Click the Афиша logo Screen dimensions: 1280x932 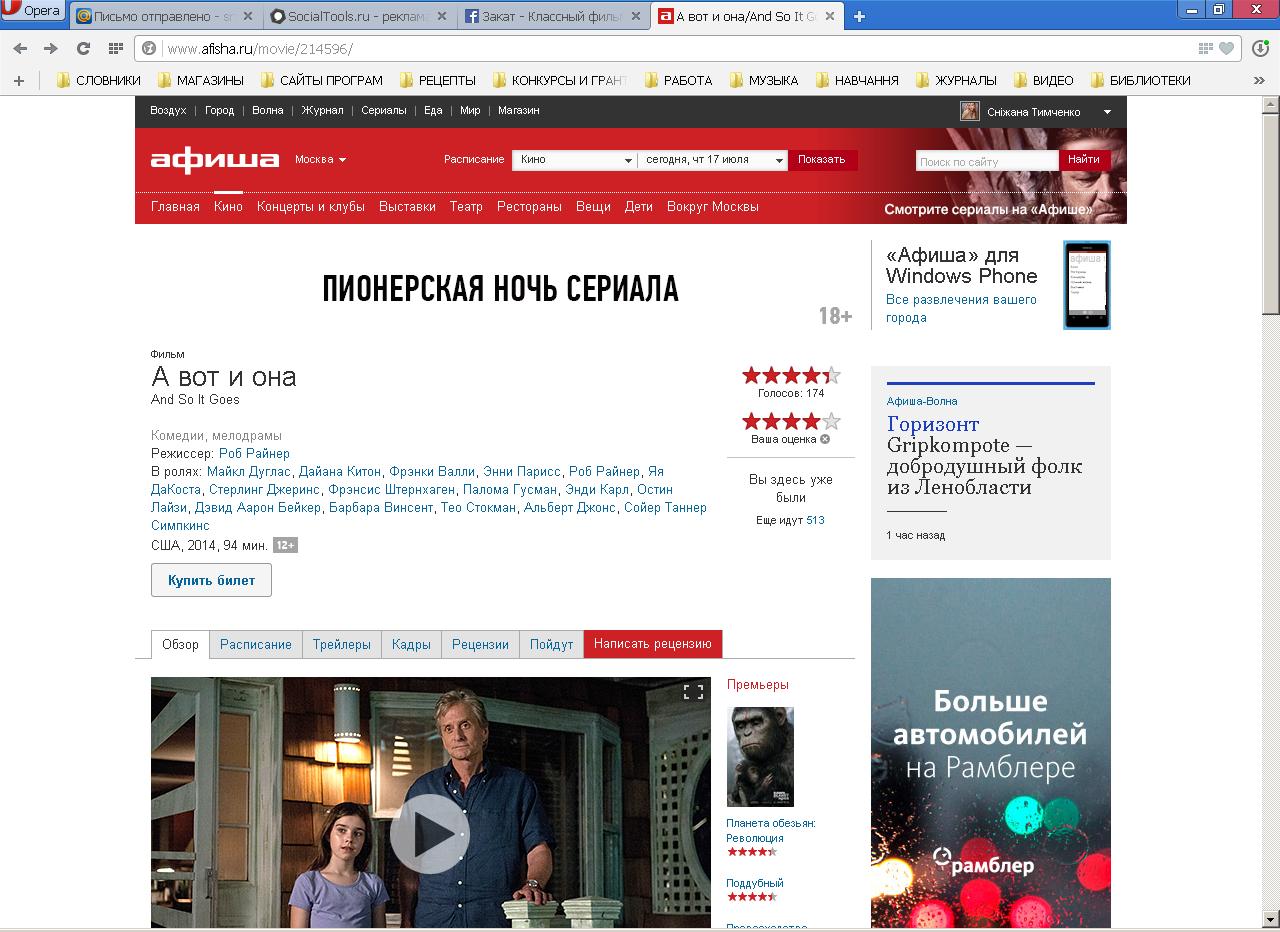[x=215, y=160]
